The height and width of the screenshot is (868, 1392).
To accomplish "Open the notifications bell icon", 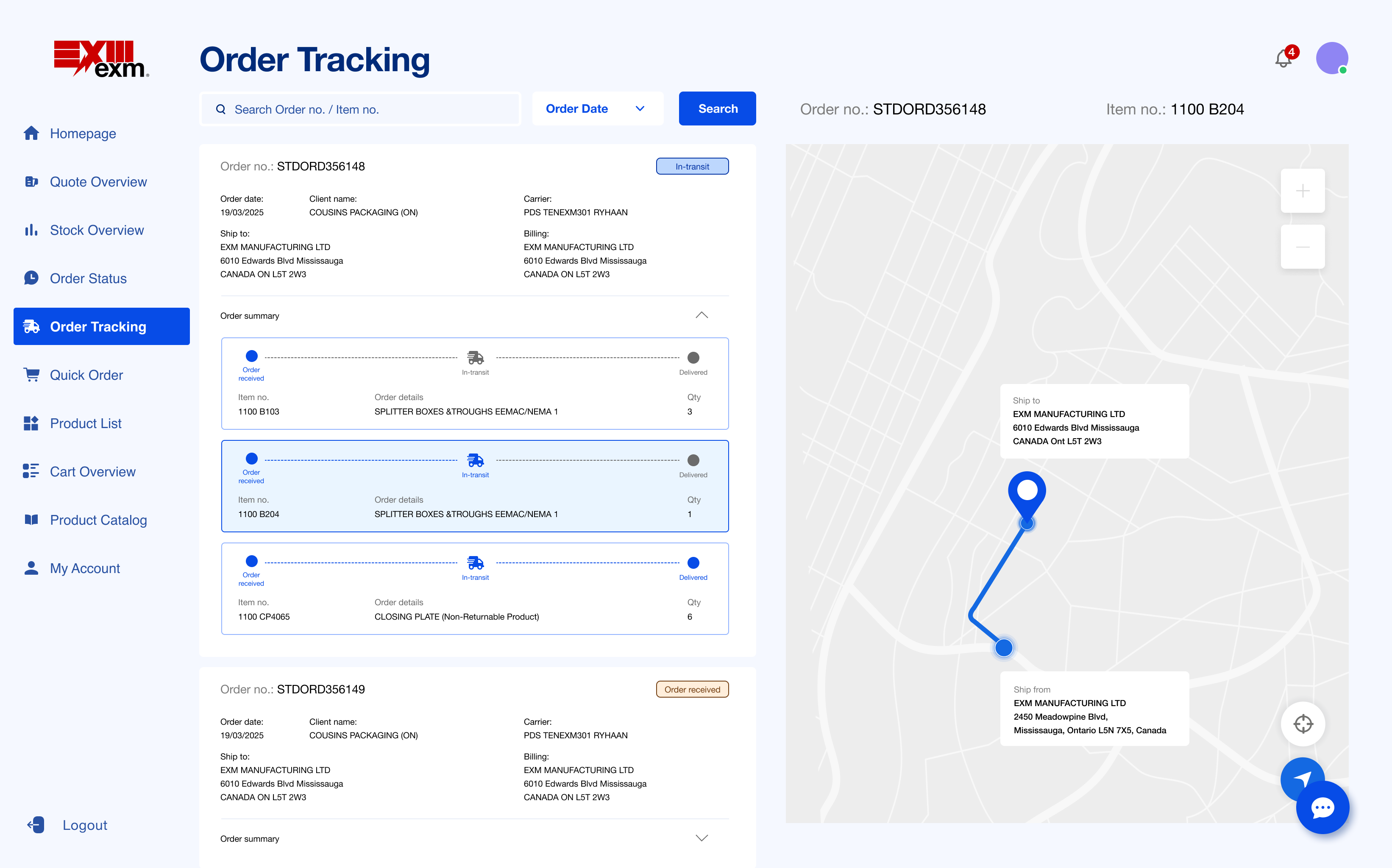I will [x=1283, y=58].
